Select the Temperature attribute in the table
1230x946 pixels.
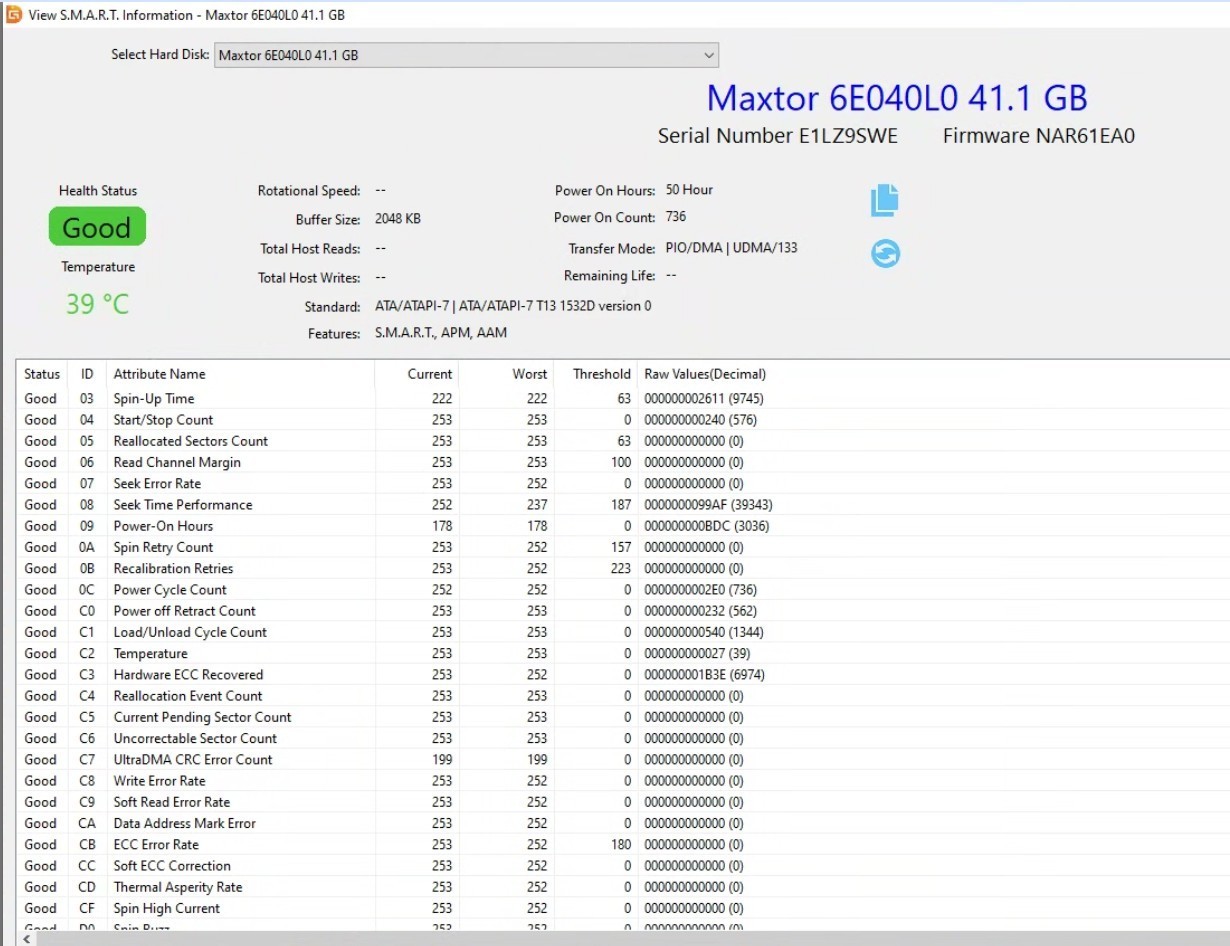coord(624,653)
